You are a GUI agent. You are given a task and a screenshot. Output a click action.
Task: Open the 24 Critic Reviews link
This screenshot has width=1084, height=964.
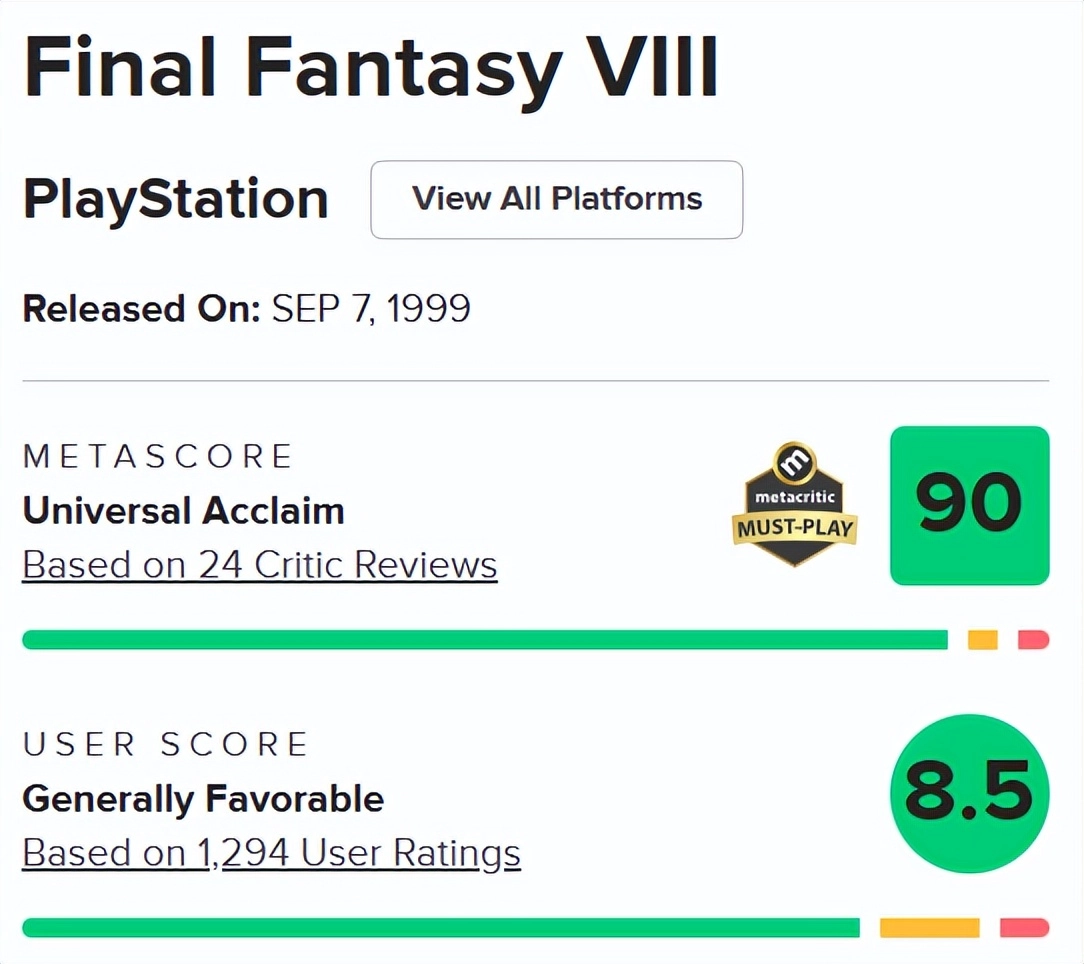[x=259, y=565]
